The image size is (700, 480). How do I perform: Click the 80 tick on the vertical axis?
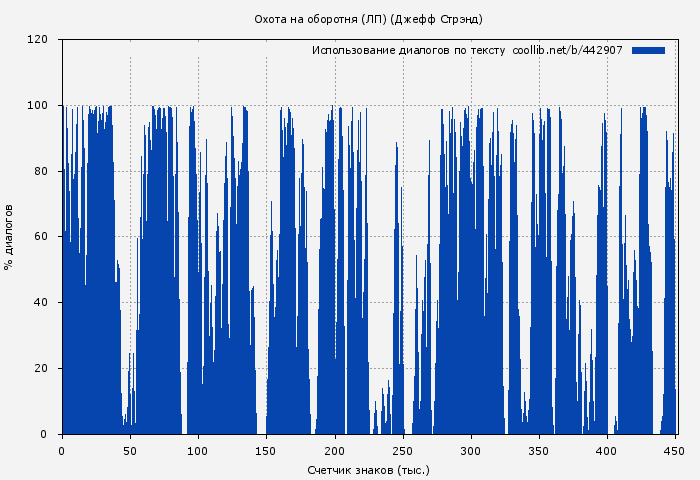(x=41, y=171)
